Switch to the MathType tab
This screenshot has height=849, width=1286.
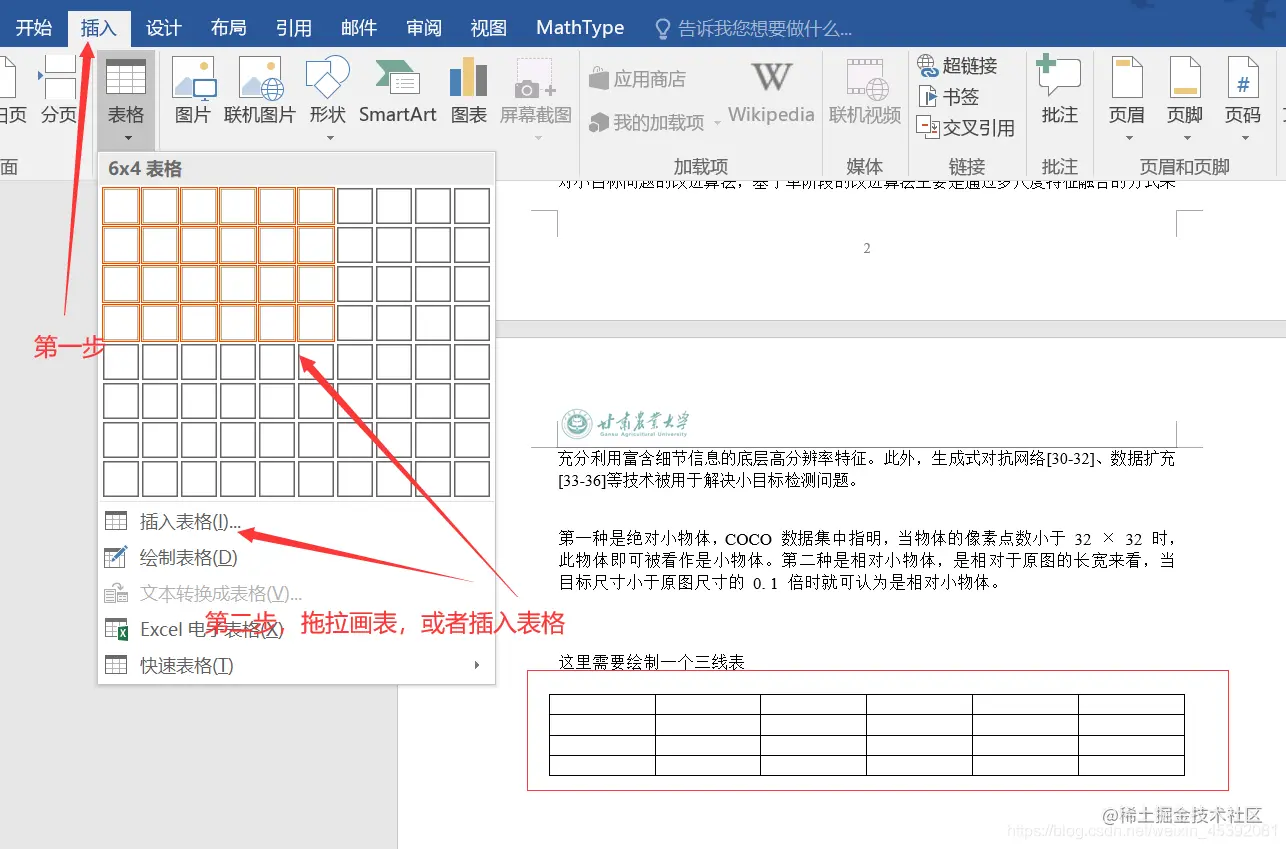coord(579,27)
